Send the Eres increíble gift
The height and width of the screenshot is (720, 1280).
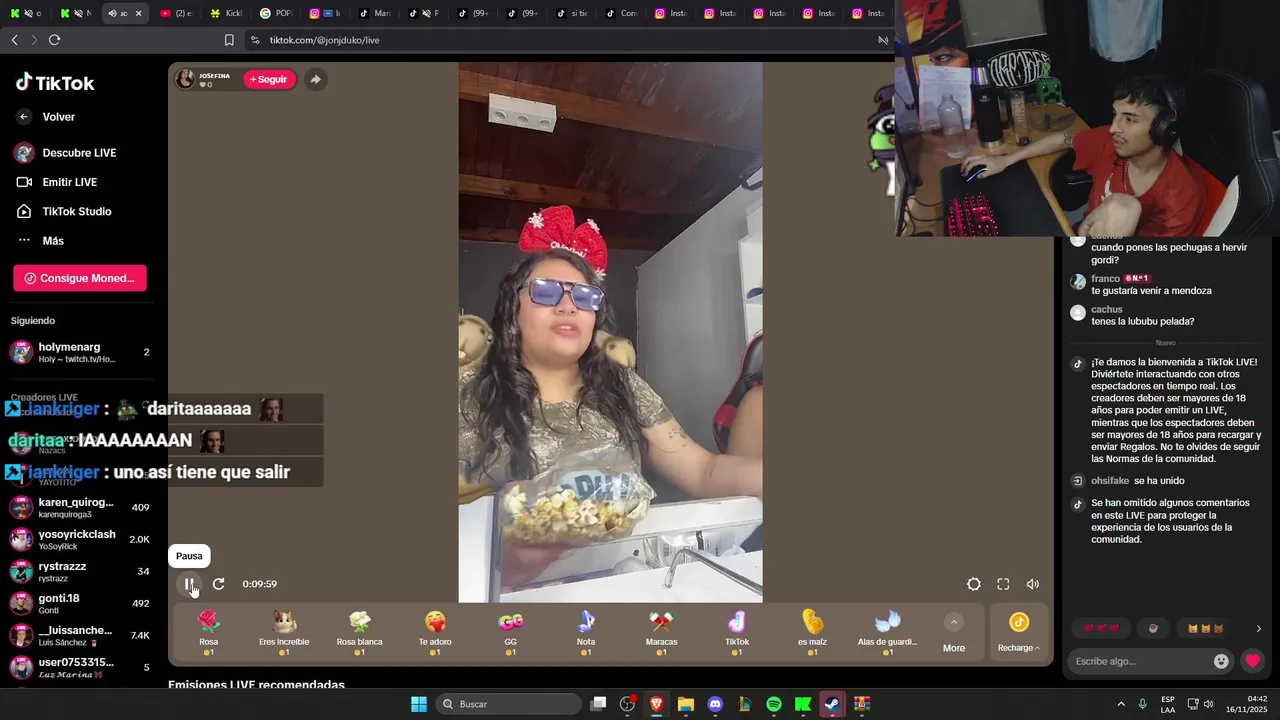coord(284,632)
